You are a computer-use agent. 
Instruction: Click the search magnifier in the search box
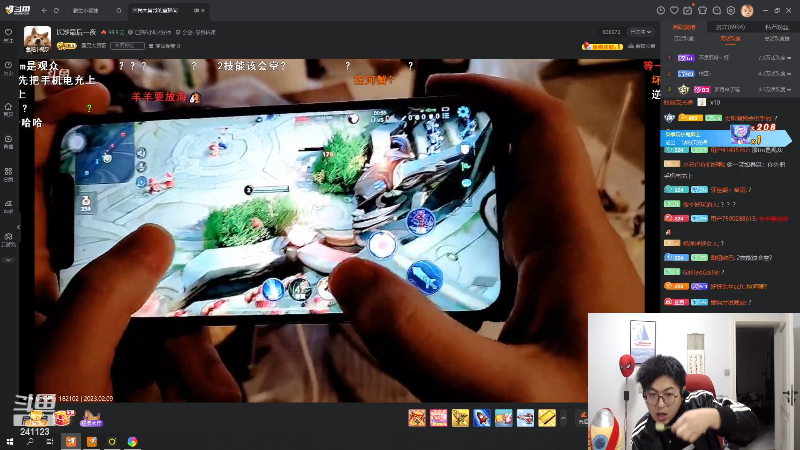118,10
